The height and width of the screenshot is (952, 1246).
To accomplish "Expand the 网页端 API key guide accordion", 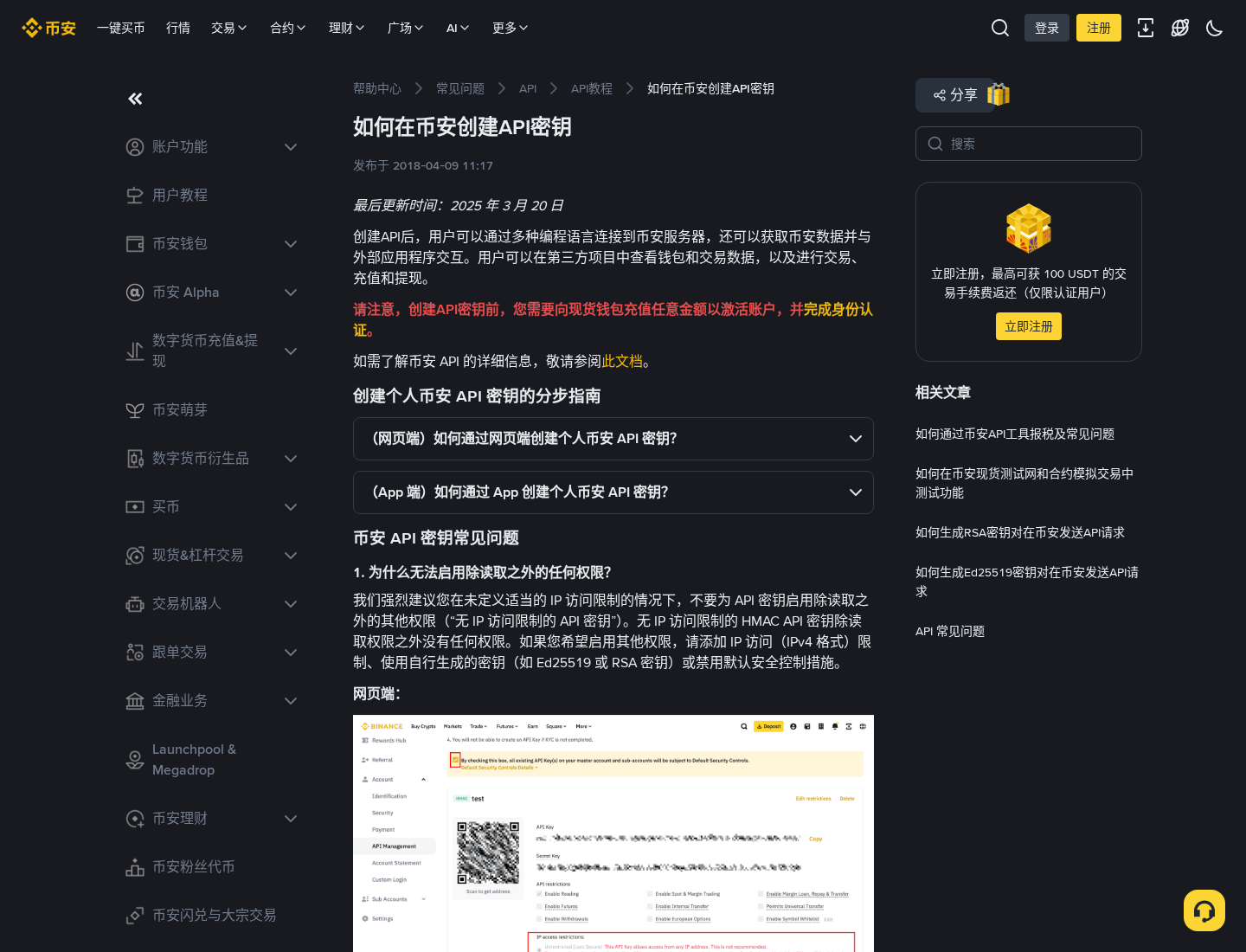I will (x=613, y=439).
